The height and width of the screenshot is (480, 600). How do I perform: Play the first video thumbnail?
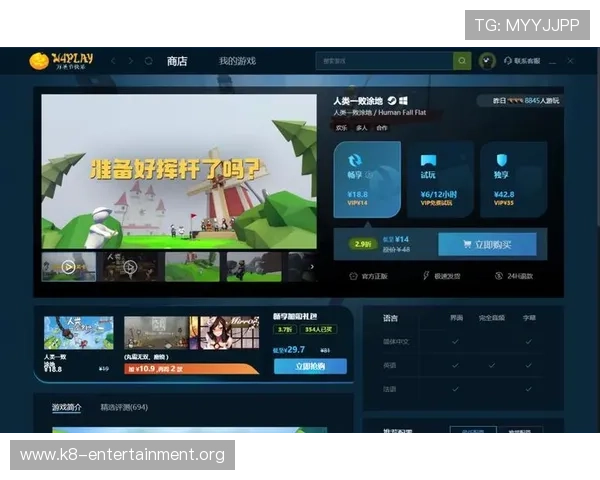[x=68, y=267]
